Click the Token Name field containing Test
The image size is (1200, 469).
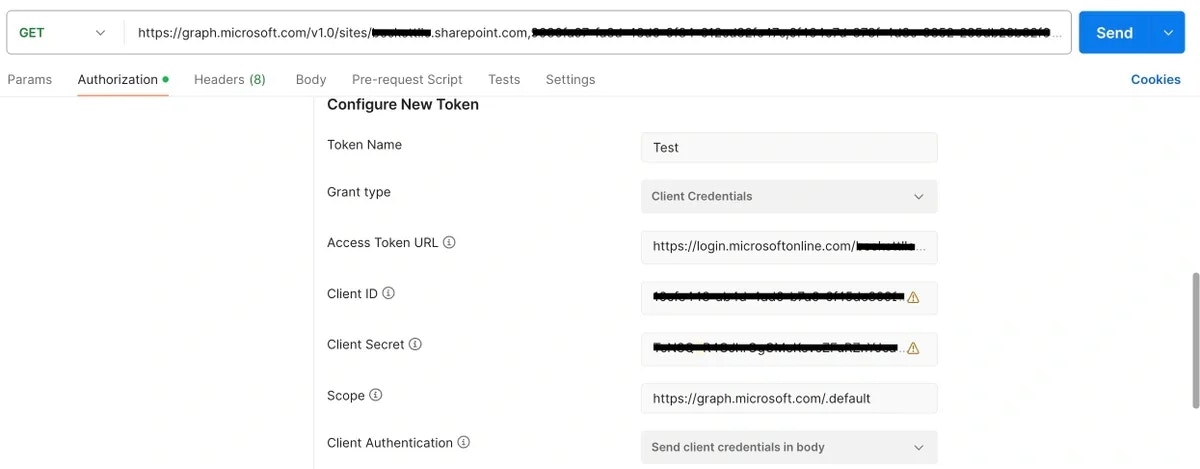tap(789, 148)
